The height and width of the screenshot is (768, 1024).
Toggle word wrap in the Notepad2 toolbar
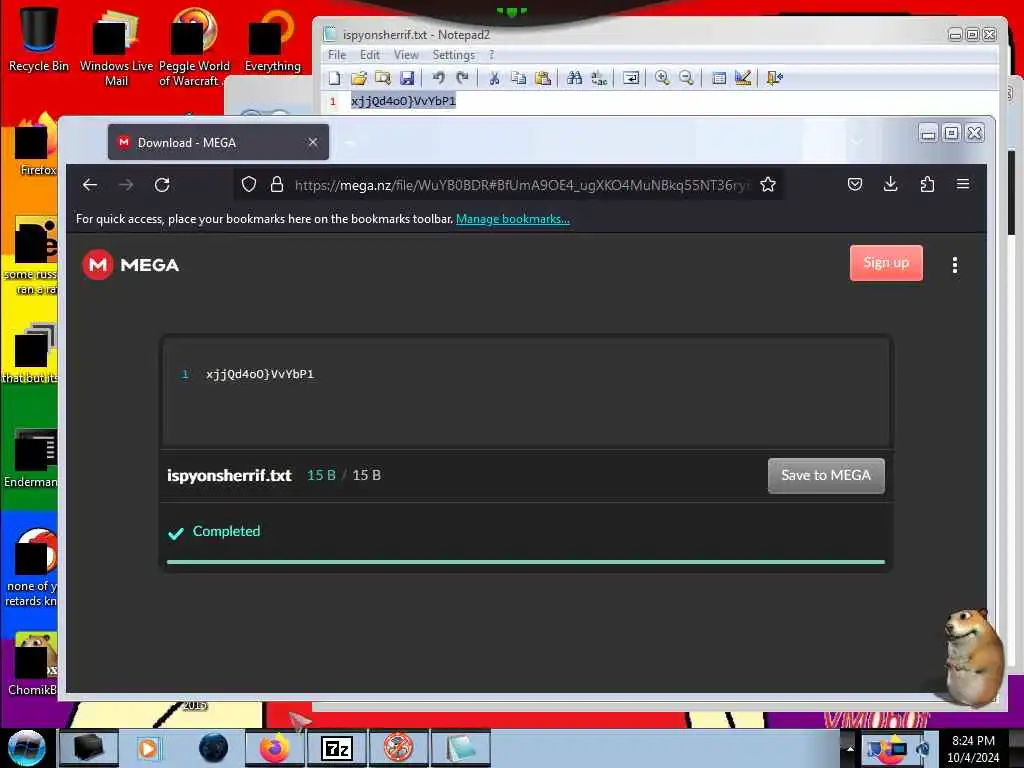[x=631, y=78]
